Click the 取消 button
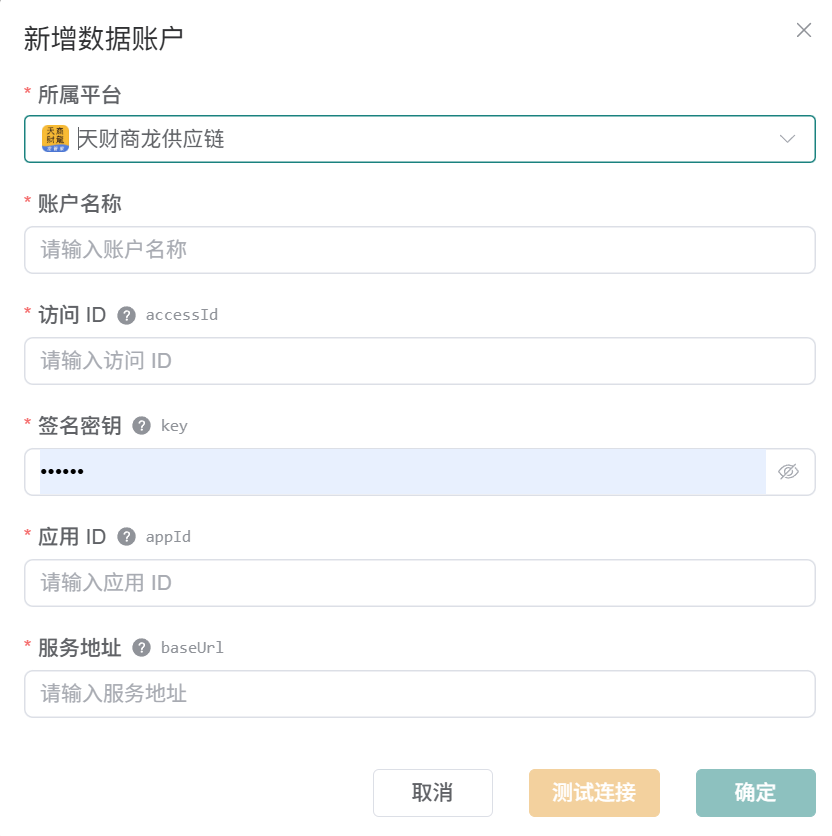 pyautogui.click(x=433, y=793)
